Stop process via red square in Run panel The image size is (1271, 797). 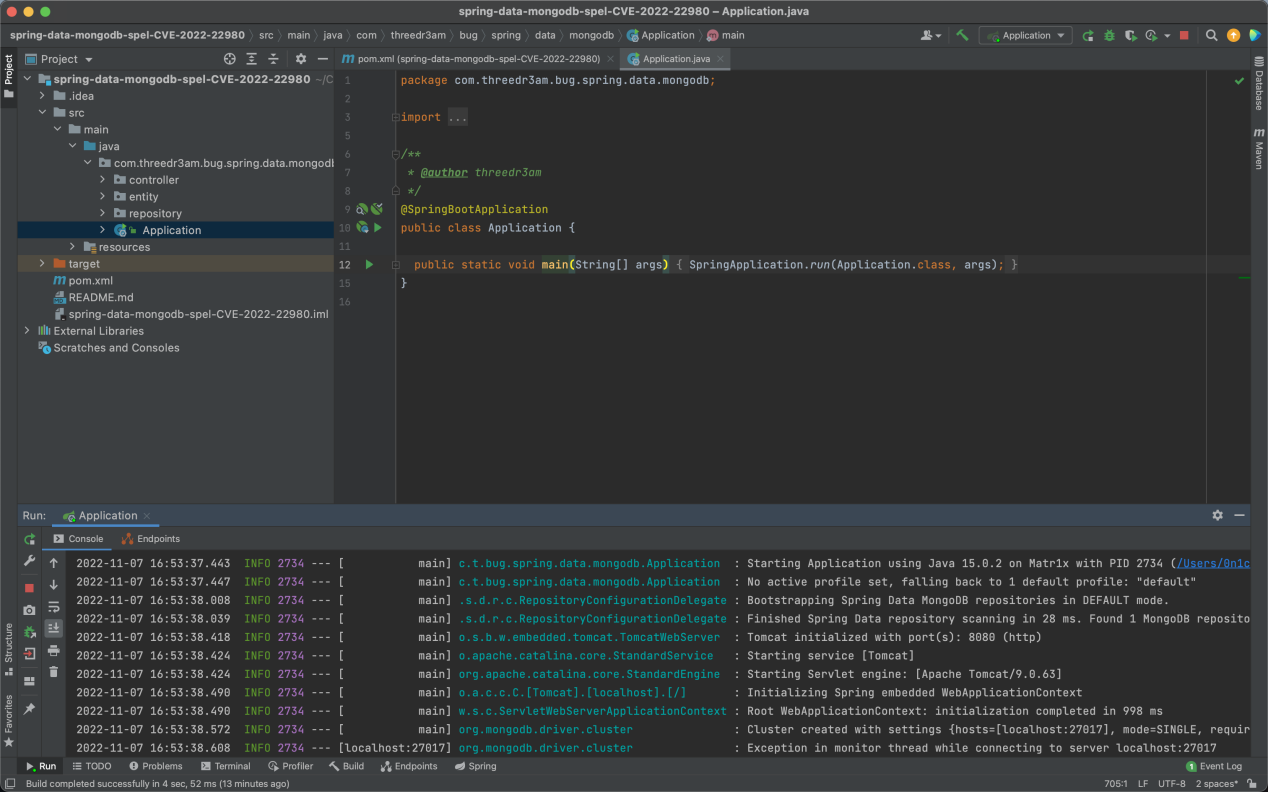[30, 588]
